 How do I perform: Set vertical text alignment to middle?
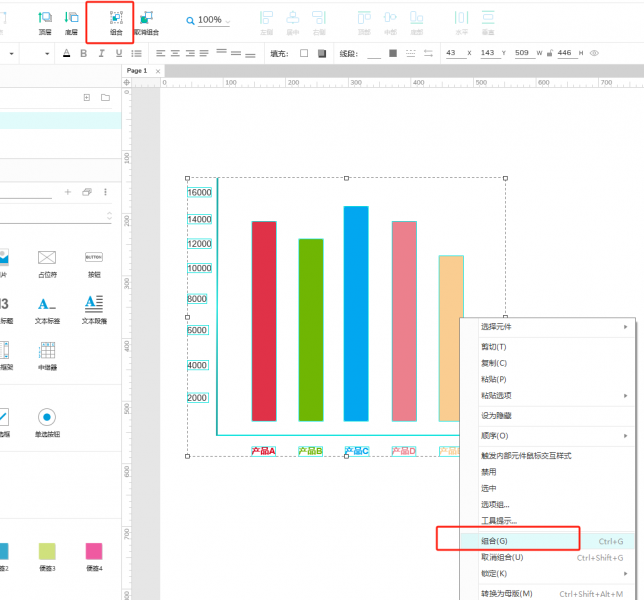[236, 53]
